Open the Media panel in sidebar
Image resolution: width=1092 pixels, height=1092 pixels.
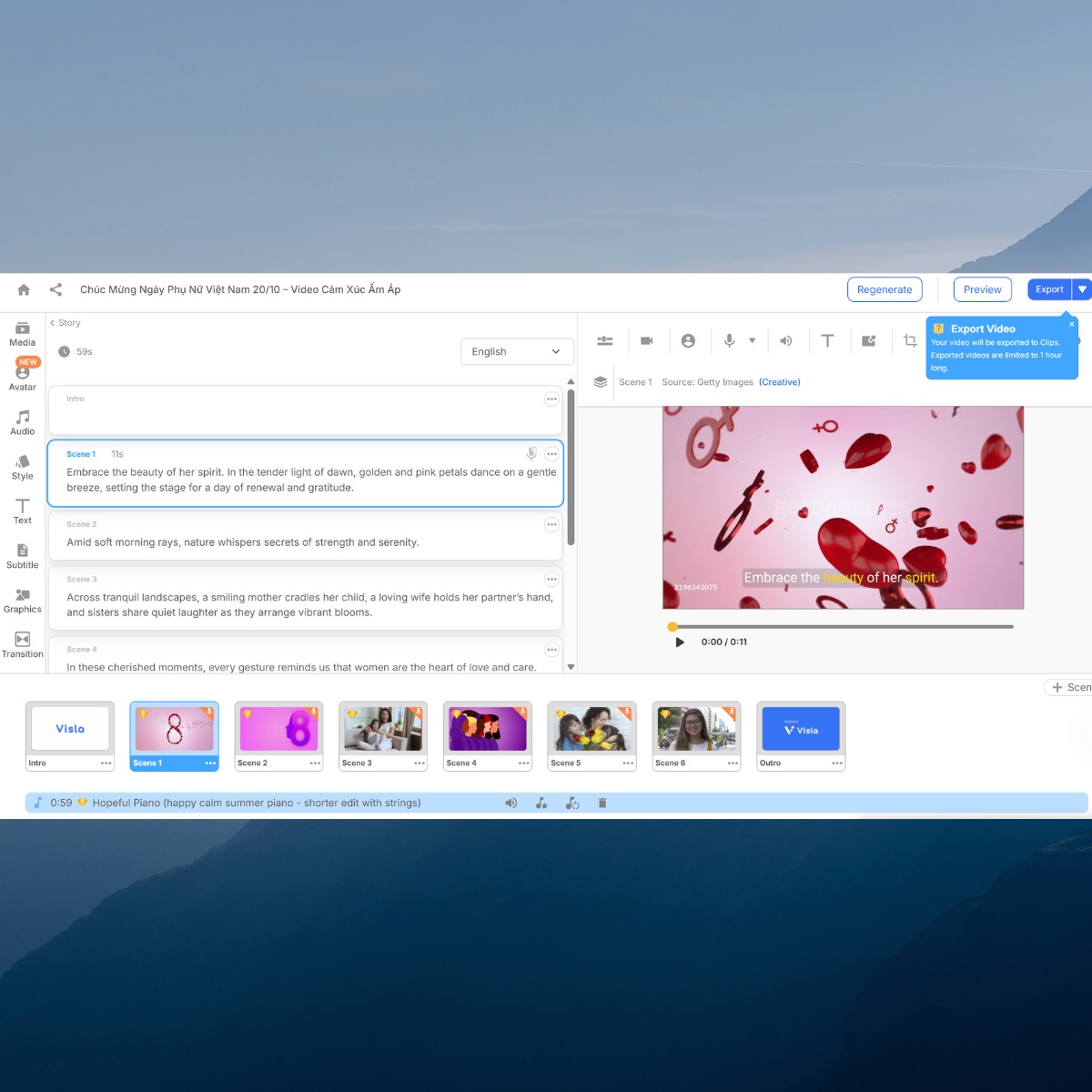pyautogui.click(x=23, y=334)
